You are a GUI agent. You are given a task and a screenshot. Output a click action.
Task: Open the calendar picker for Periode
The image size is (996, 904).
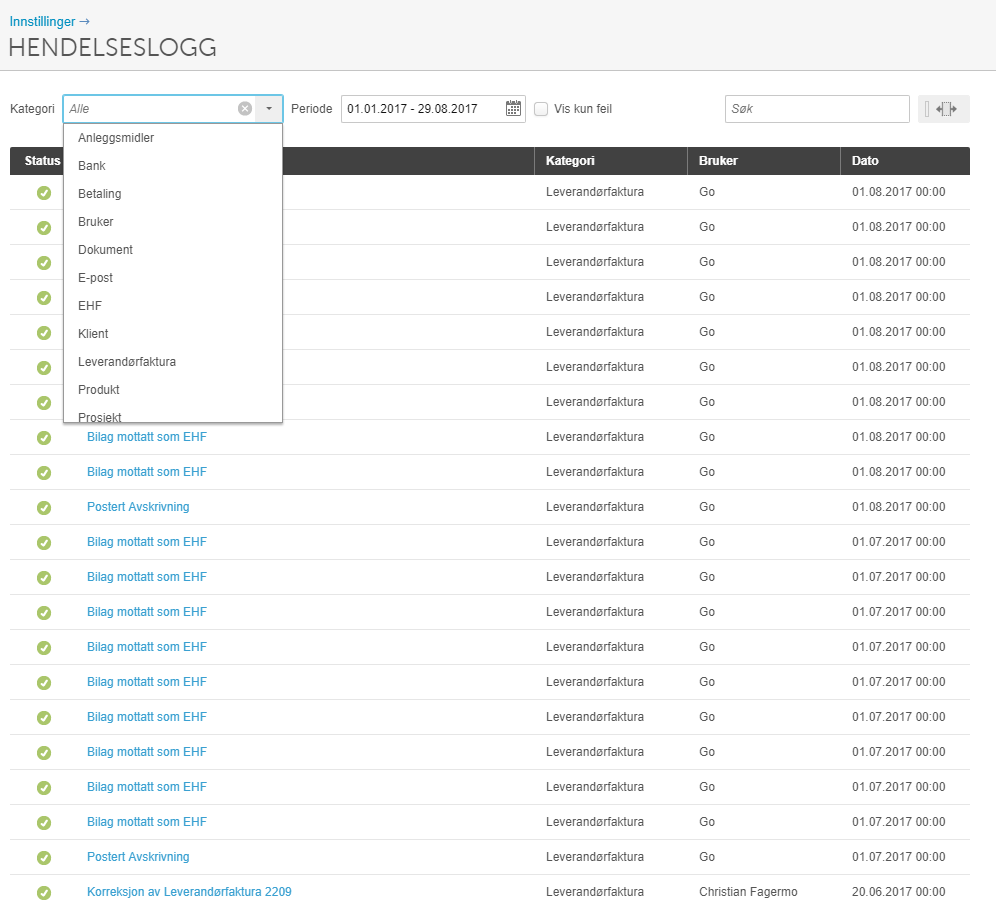point(513,109)
